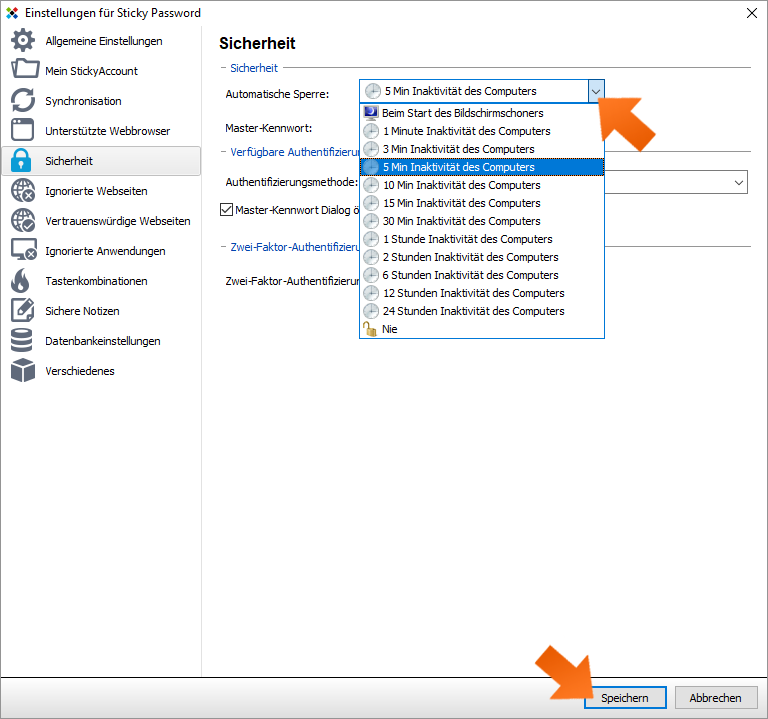Select 12 Stunden Inaktivität des Computers

click(482, 293)
